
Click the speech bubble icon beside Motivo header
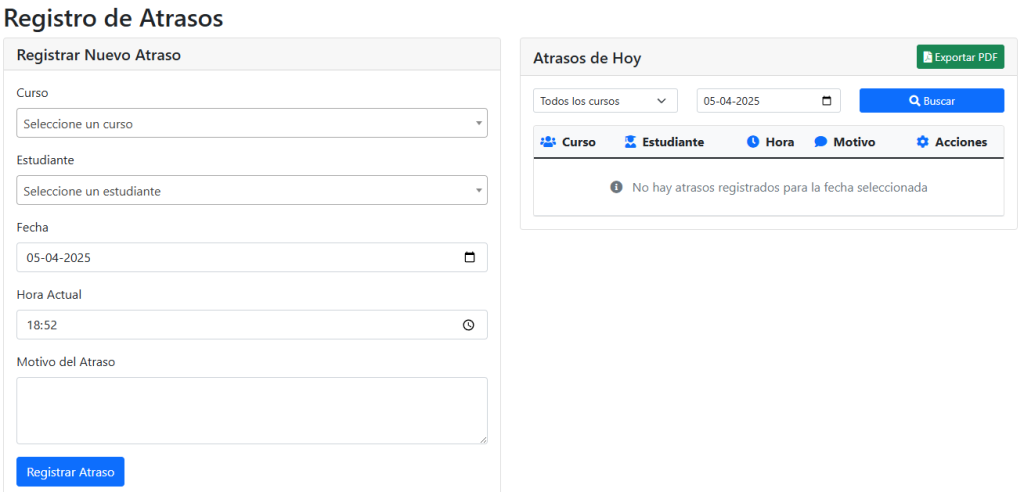(x=821, y=142)
